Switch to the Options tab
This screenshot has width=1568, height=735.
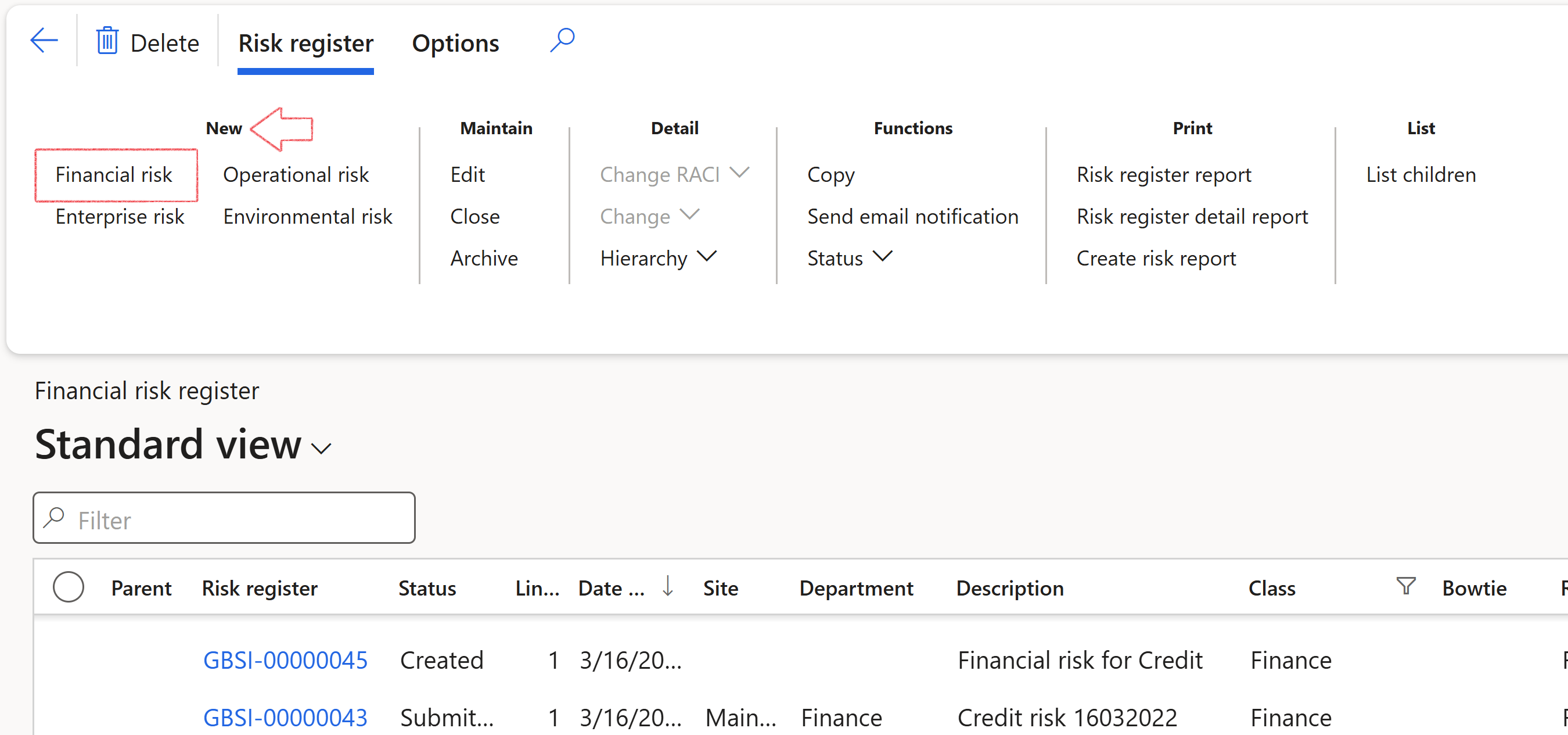455,43
